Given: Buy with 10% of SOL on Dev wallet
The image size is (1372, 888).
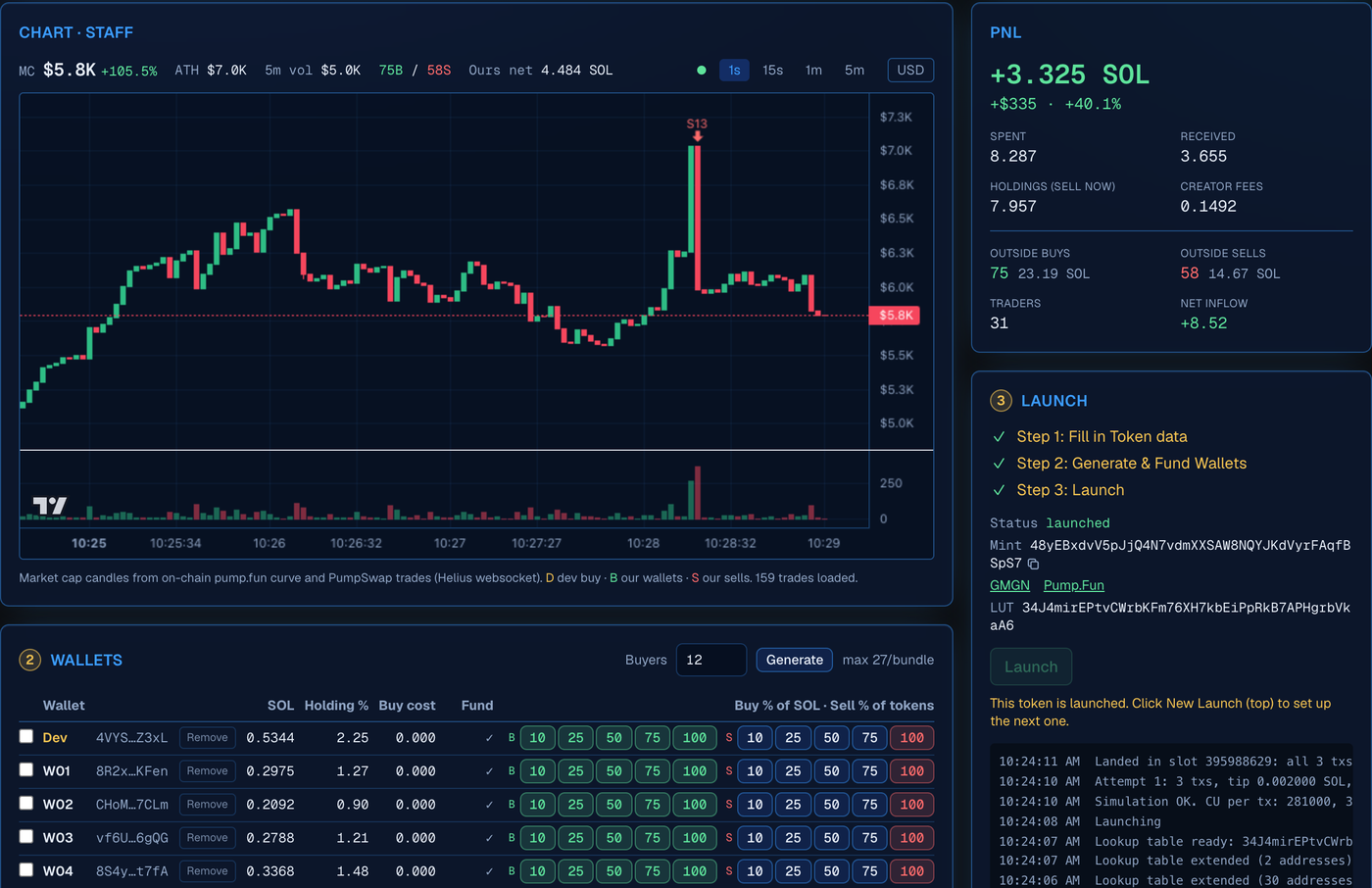Looking at the screenshot, I should coord(538,738).
